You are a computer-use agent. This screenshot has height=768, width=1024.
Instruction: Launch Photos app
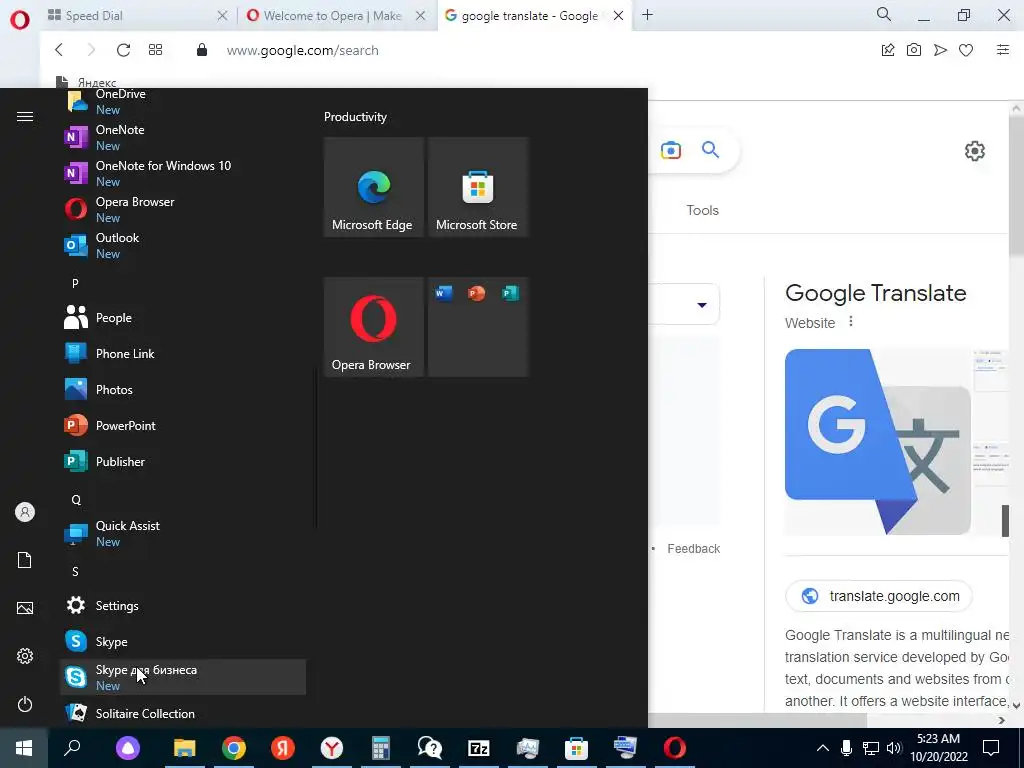183,389
